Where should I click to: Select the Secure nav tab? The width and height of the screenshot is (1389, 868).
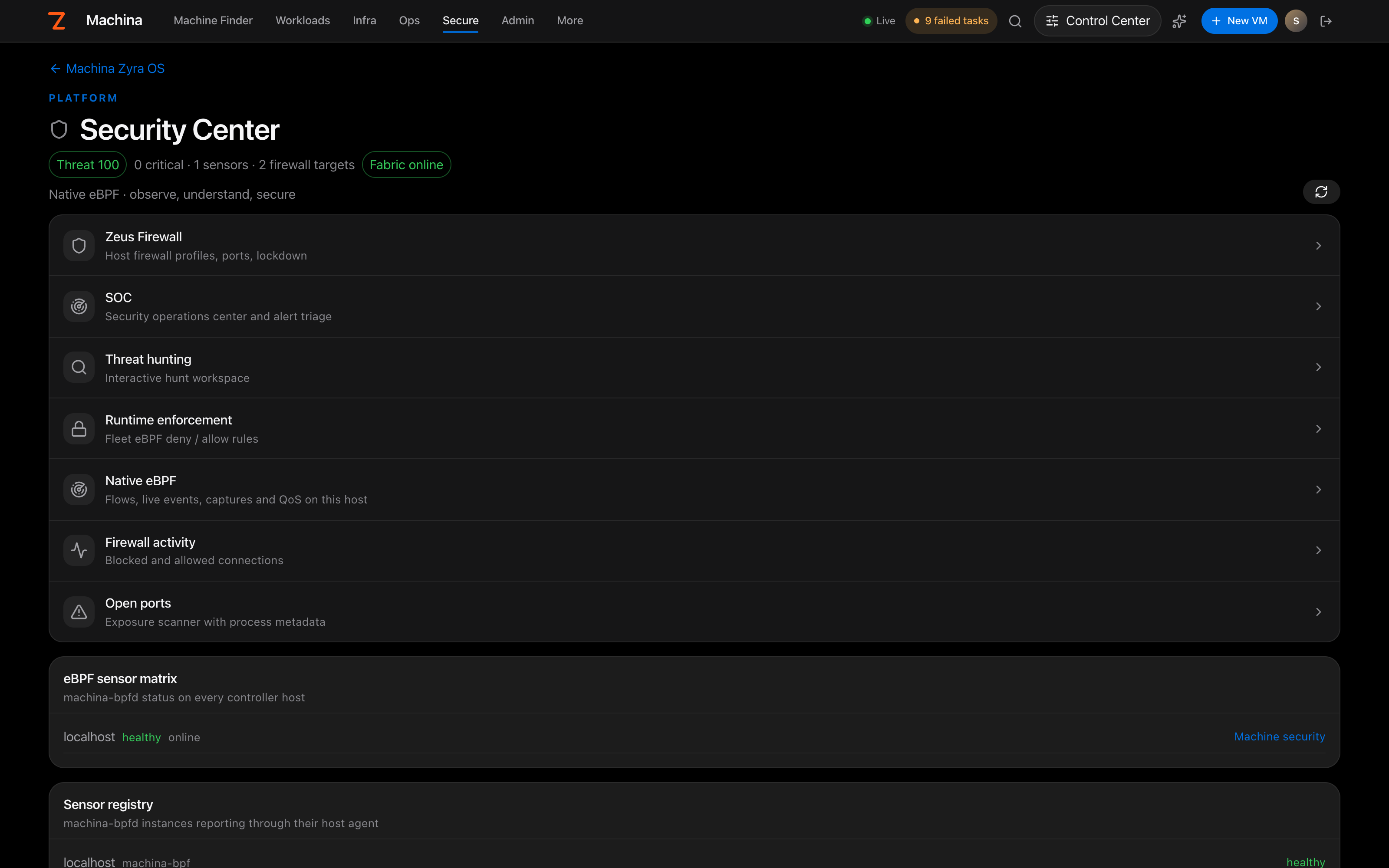[460, 21]
